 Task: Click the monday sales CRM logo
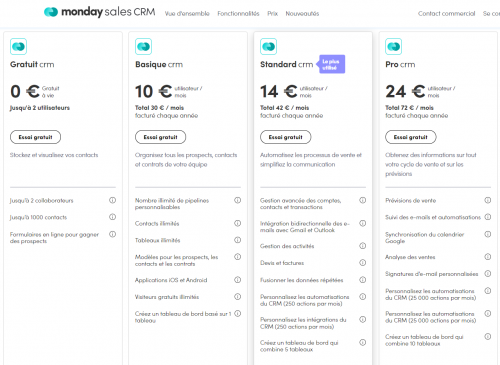(100, 12)
